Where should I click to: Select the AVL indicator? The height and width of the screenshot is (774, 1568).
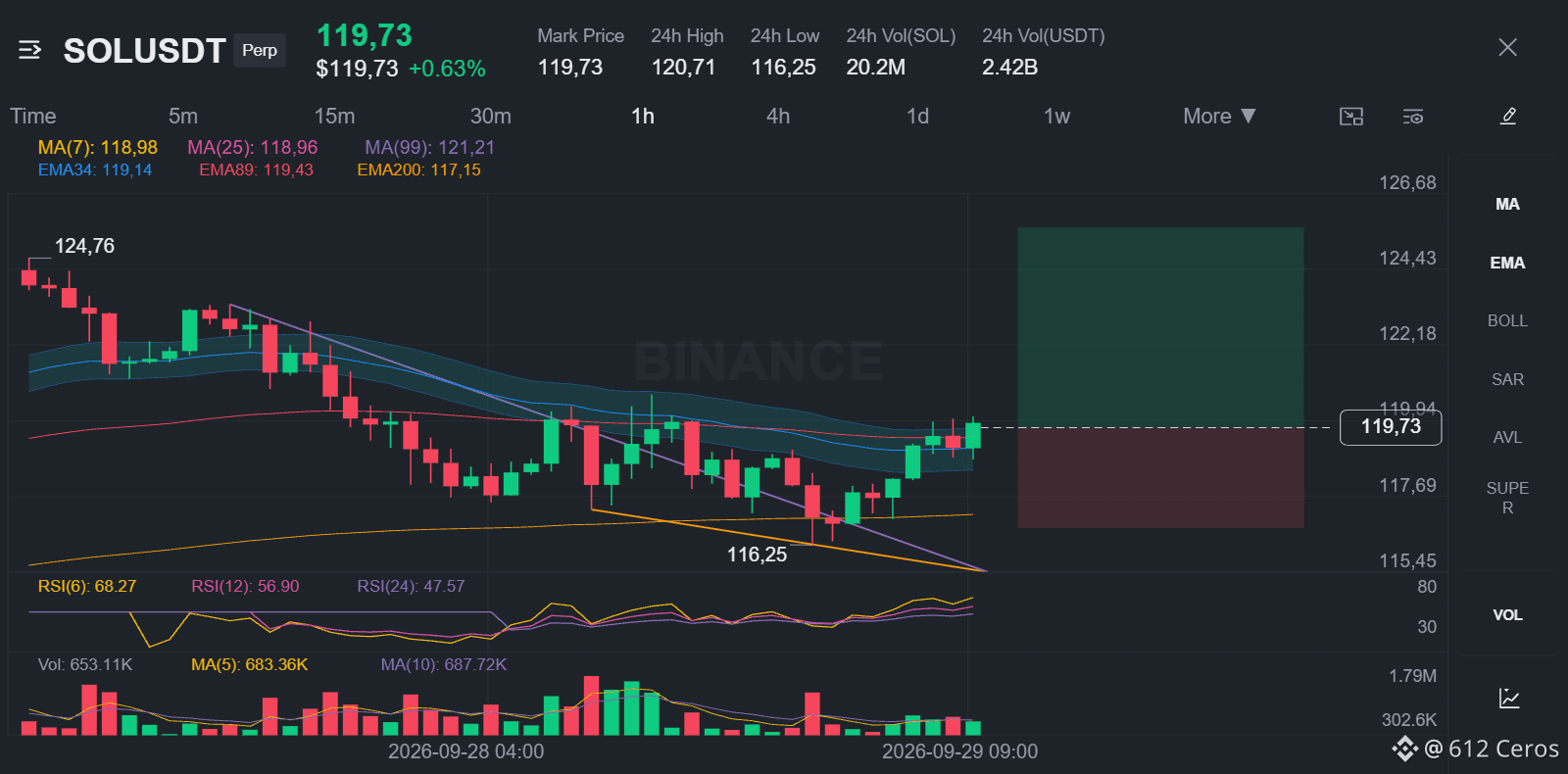[x=1507, y=437]
